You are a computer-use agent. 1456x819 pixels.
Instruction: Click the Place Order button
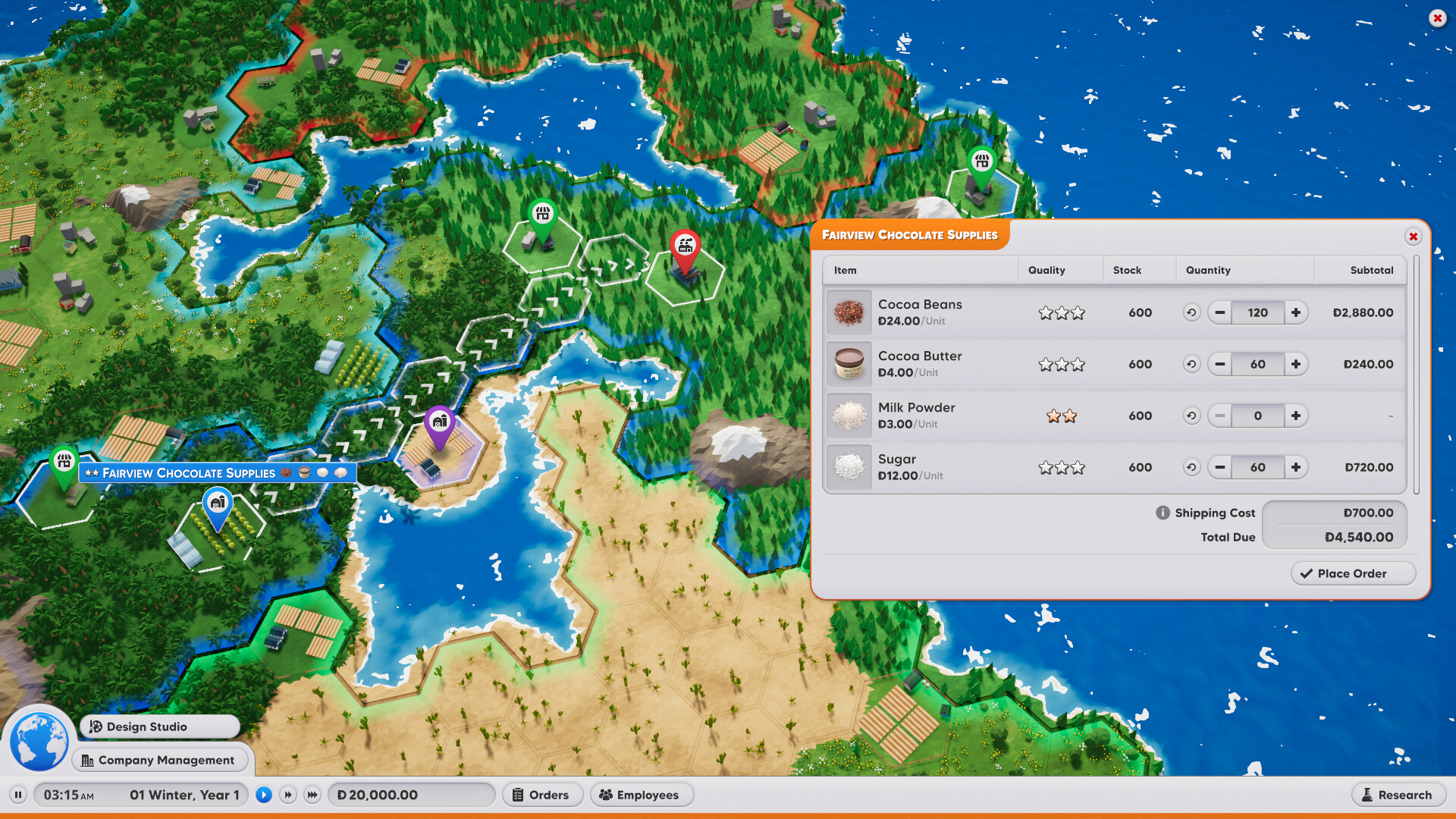[x=1353, y=573]
